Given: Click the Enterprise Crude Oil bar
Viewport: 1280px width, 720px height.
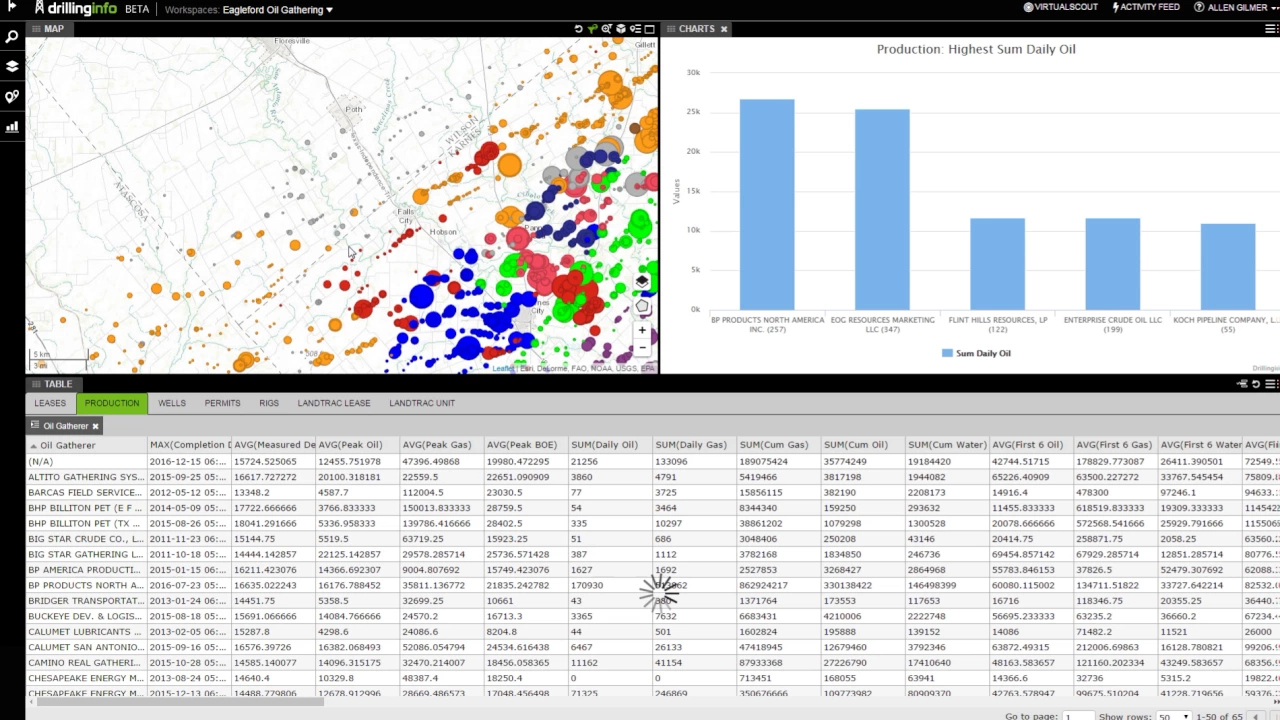Looking at the screenshot, I should pyautogui.click(x=1112, y=264).
